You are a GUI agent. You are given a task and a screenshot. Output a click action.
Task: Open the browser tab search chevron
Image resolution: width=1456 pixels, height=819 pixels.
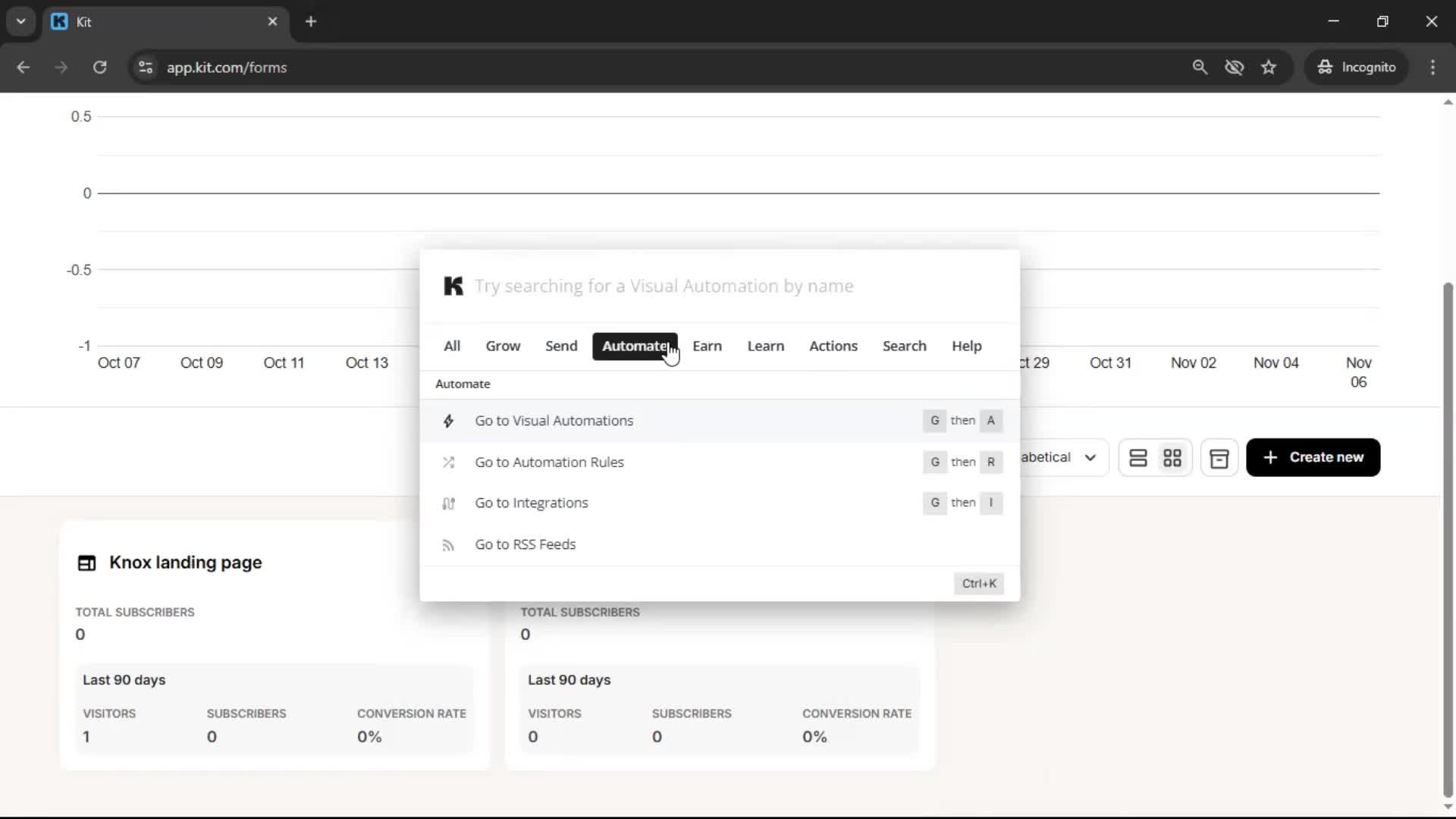pyautogui.click(x=21, y=21)
